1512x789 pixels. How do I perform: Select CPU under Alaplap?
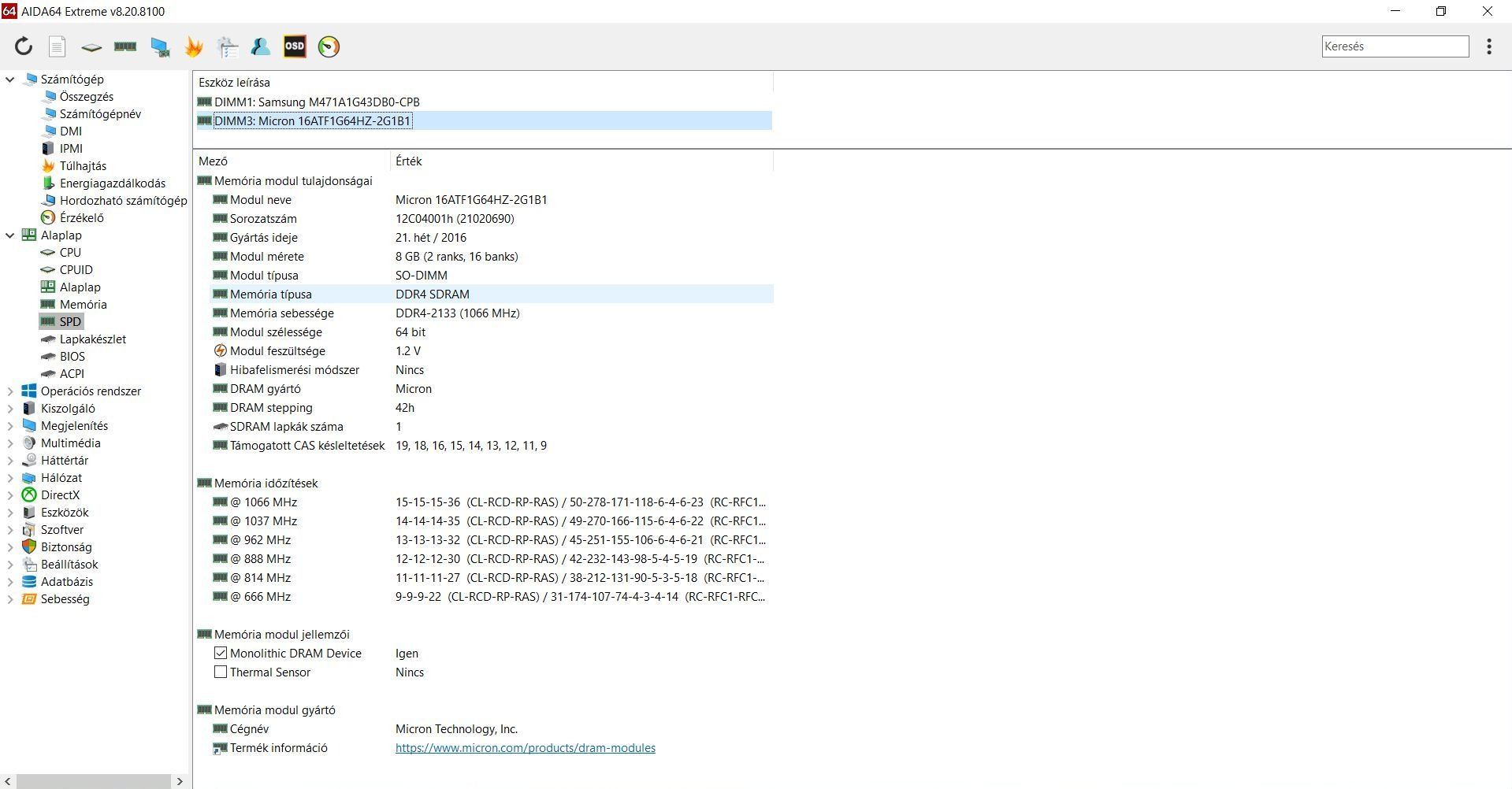pyautogui.click(x=70, y=253)
